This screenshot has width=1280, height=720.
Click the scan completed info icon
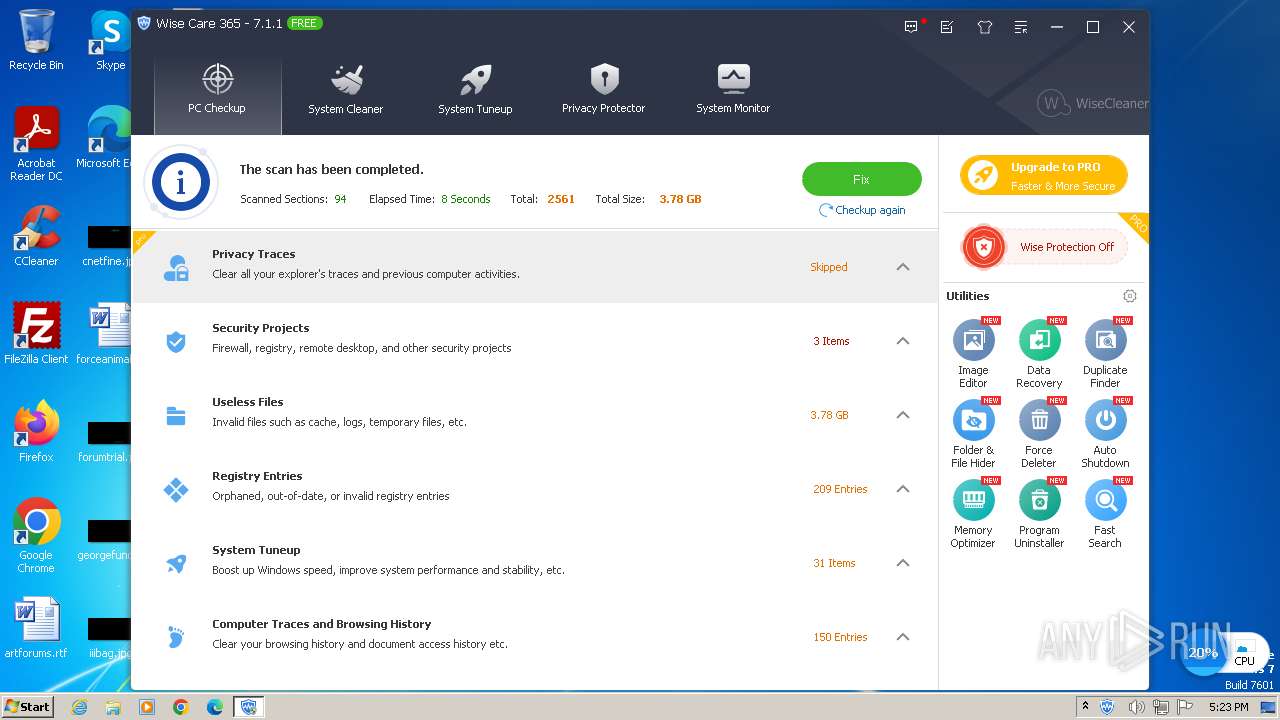pos(181,183)
